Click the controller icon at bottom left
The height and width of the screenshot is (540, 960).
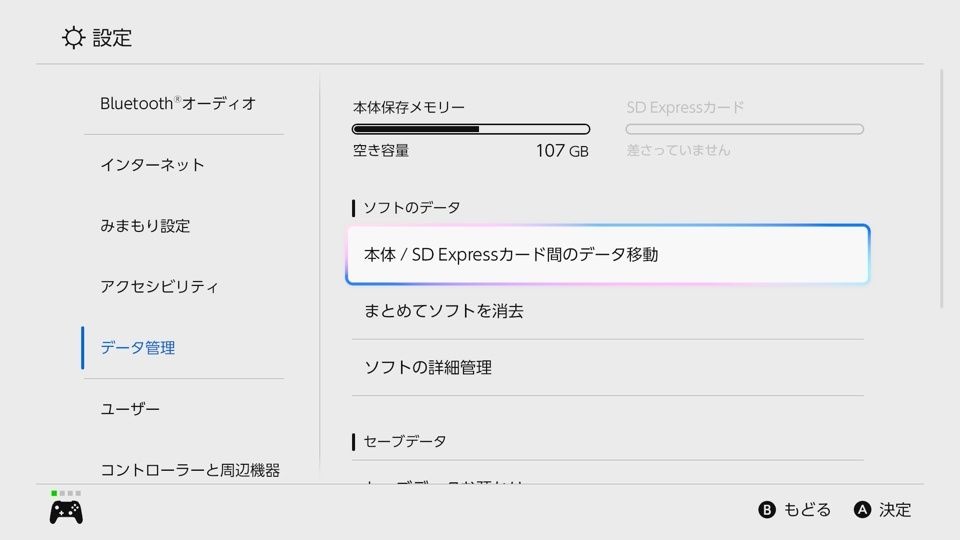66,512
